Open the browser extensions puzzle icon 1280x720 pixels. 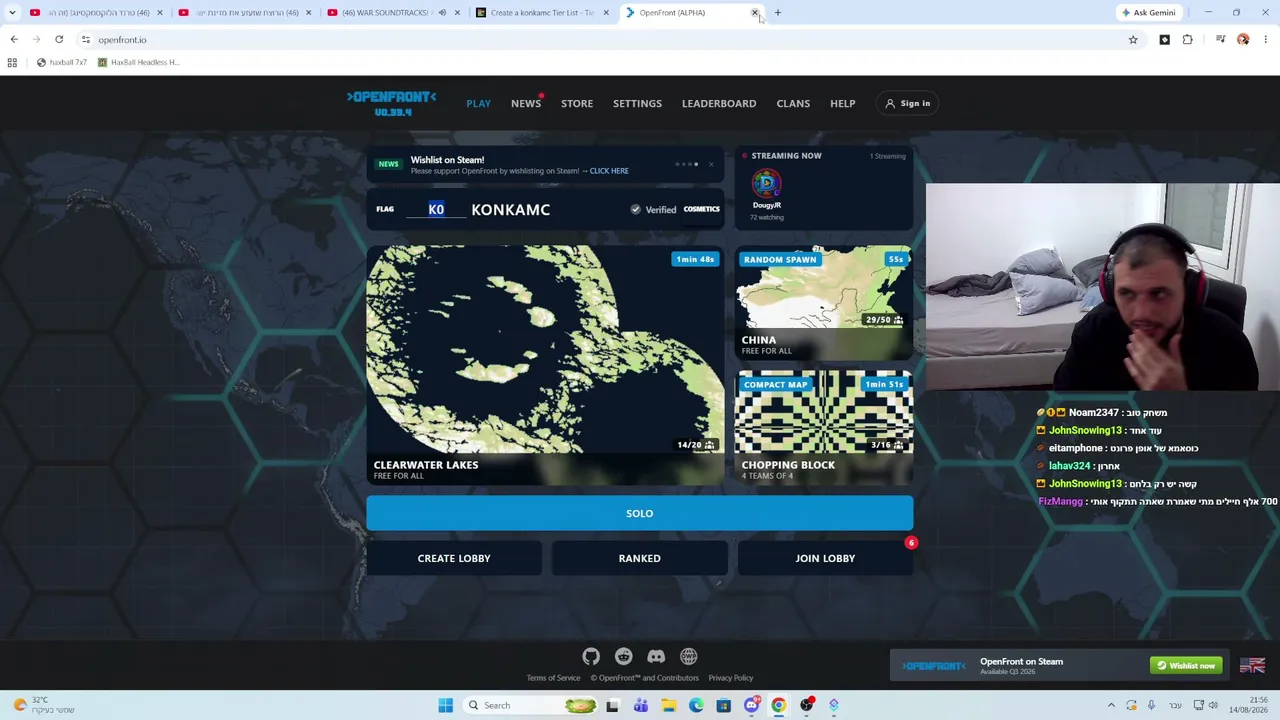(x=1187, y=39)
